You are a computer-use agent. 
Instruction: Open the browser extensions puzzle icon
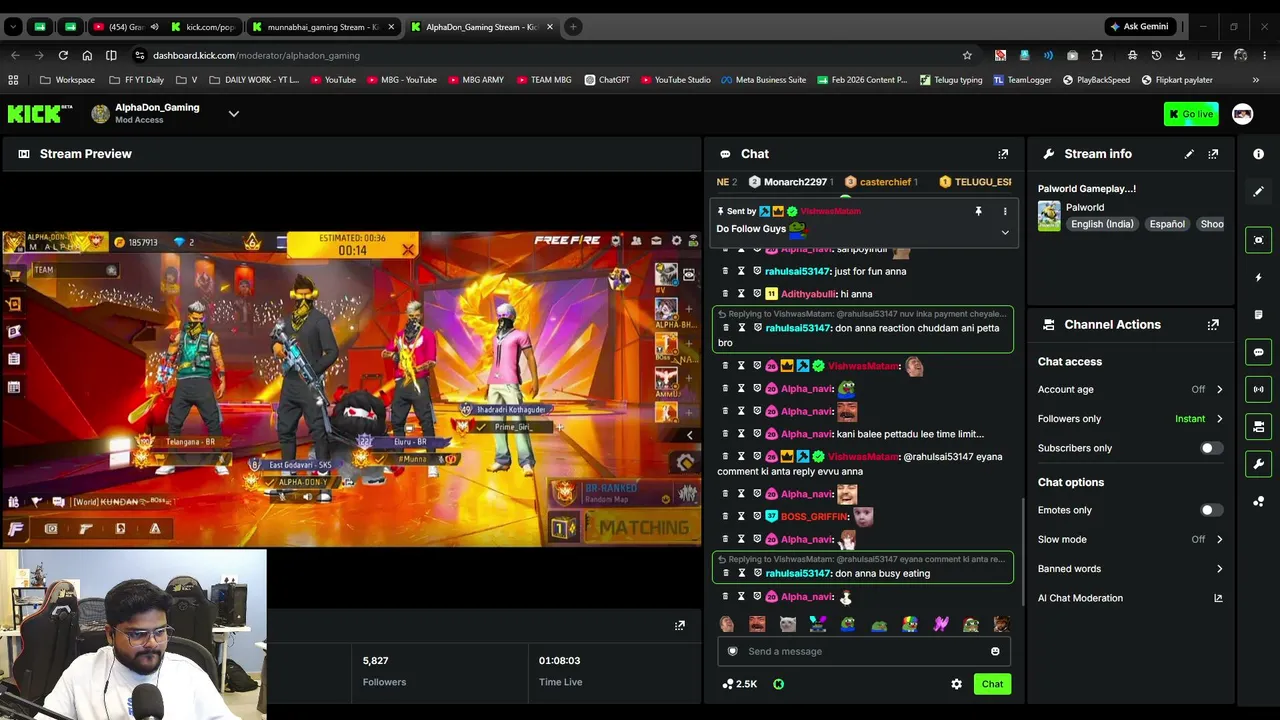point(1097,55)
